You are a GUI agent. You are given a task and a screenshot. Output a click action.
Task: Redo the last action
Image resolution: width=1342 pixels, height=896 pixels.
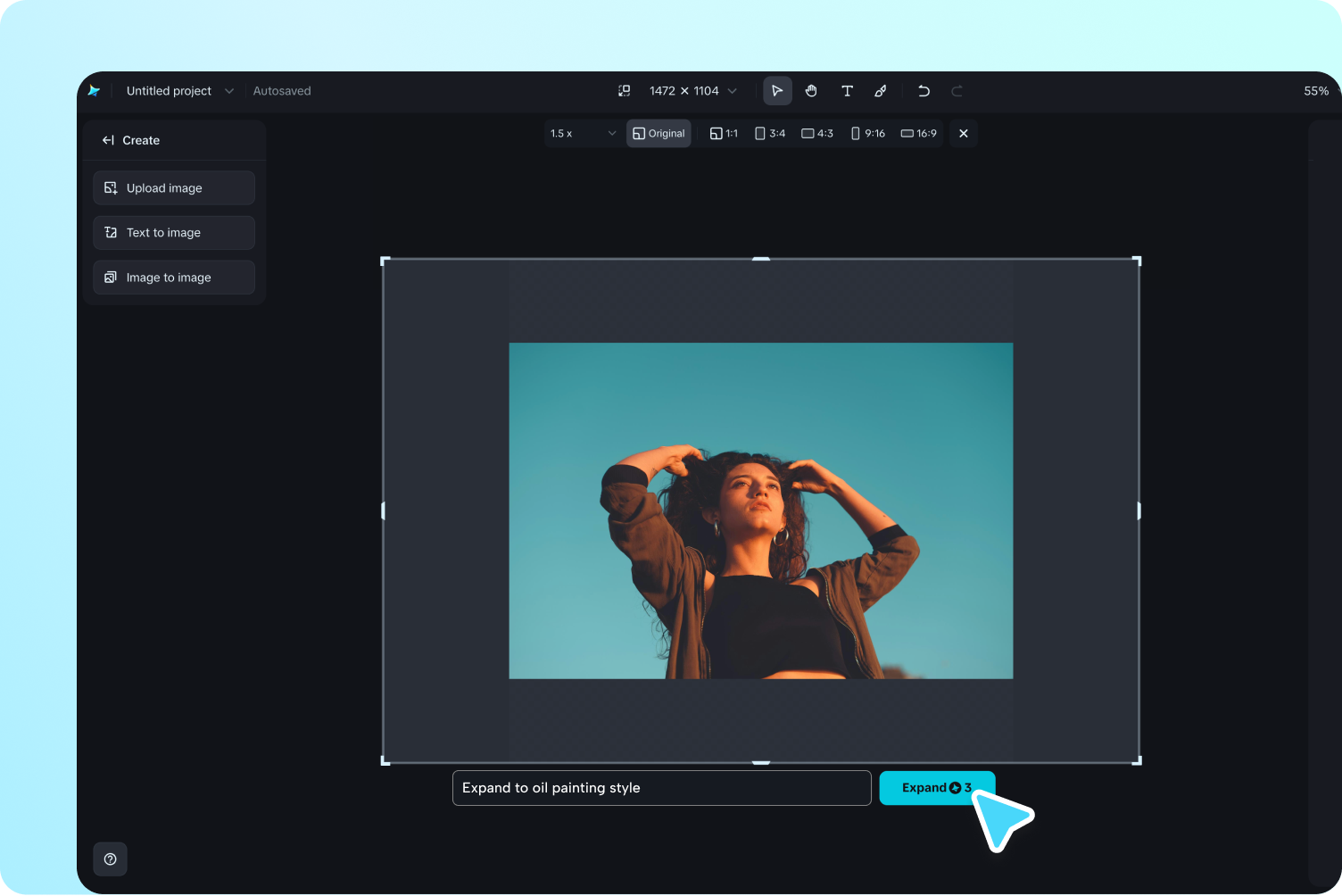point(957,91)
